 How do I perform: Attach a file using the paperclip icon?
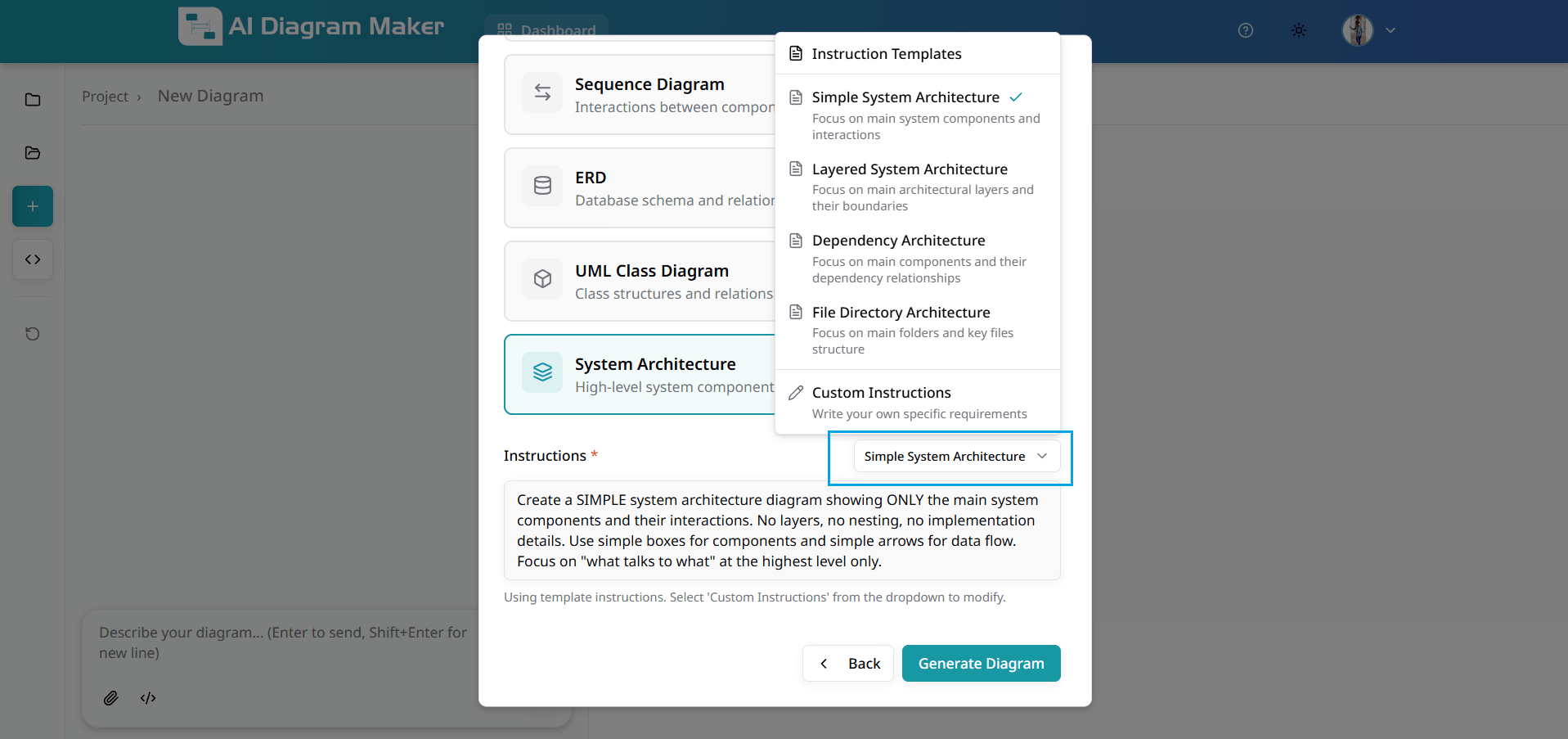point(111,698)
